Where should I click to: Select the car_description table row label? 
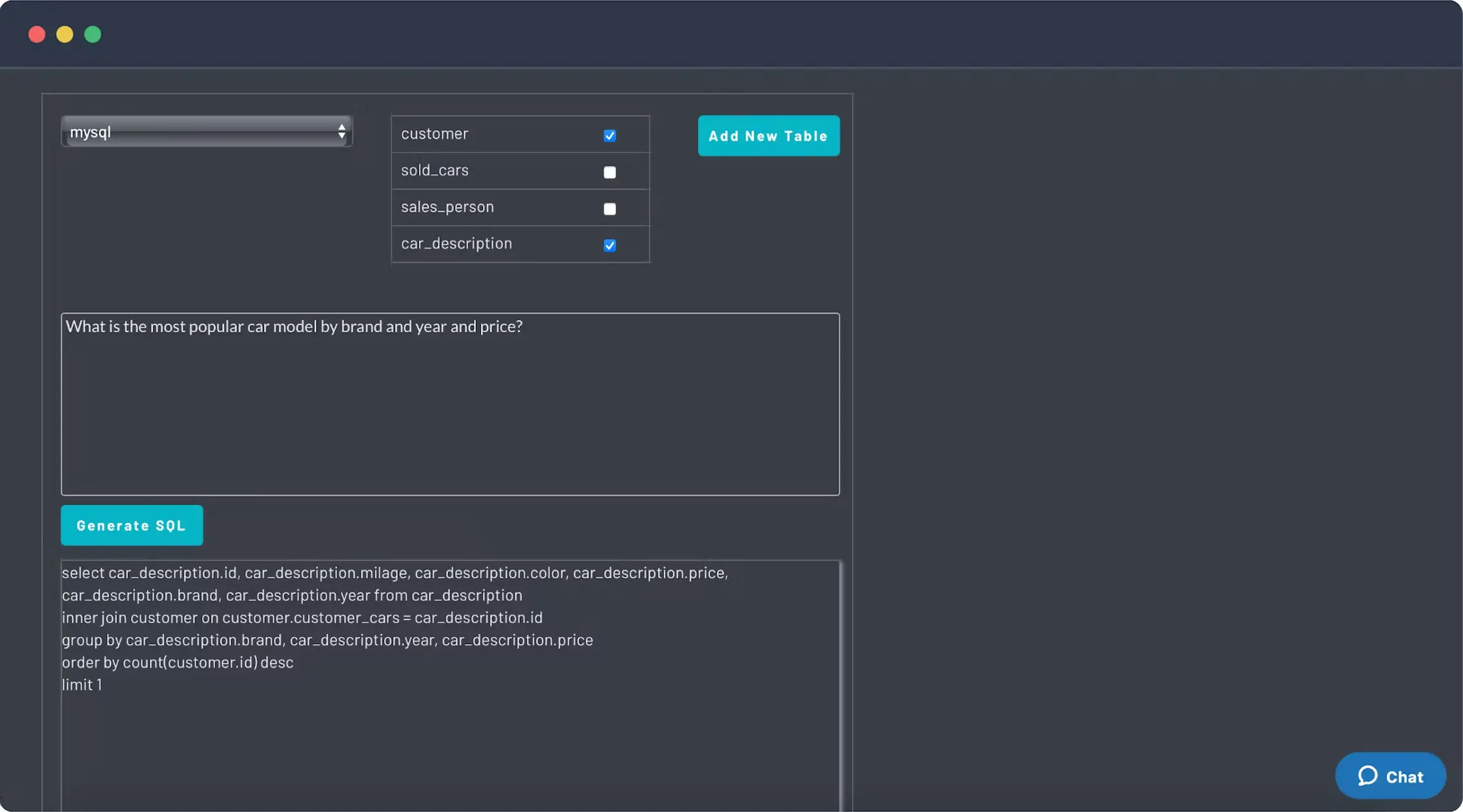pos(456,244)
